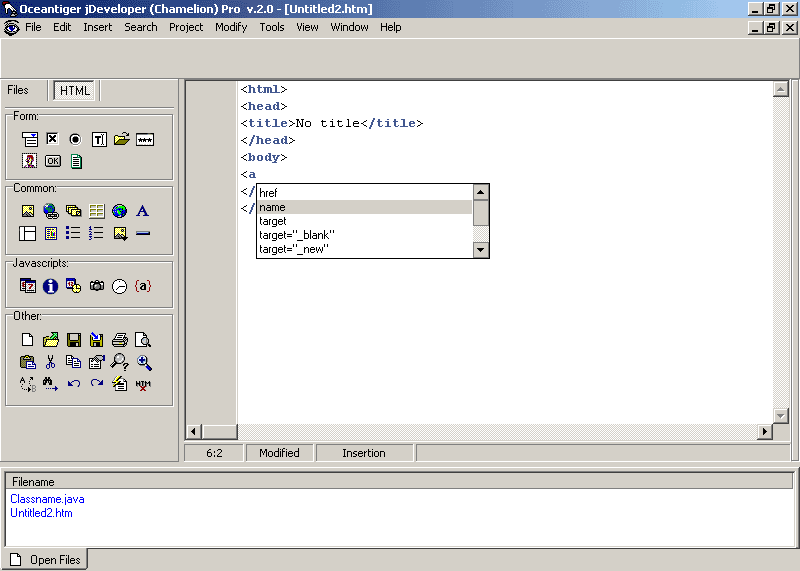The height and width of the screenshot is (571, 800).
Task: Click Find Next binoculars icon
Action: (51, 384)
